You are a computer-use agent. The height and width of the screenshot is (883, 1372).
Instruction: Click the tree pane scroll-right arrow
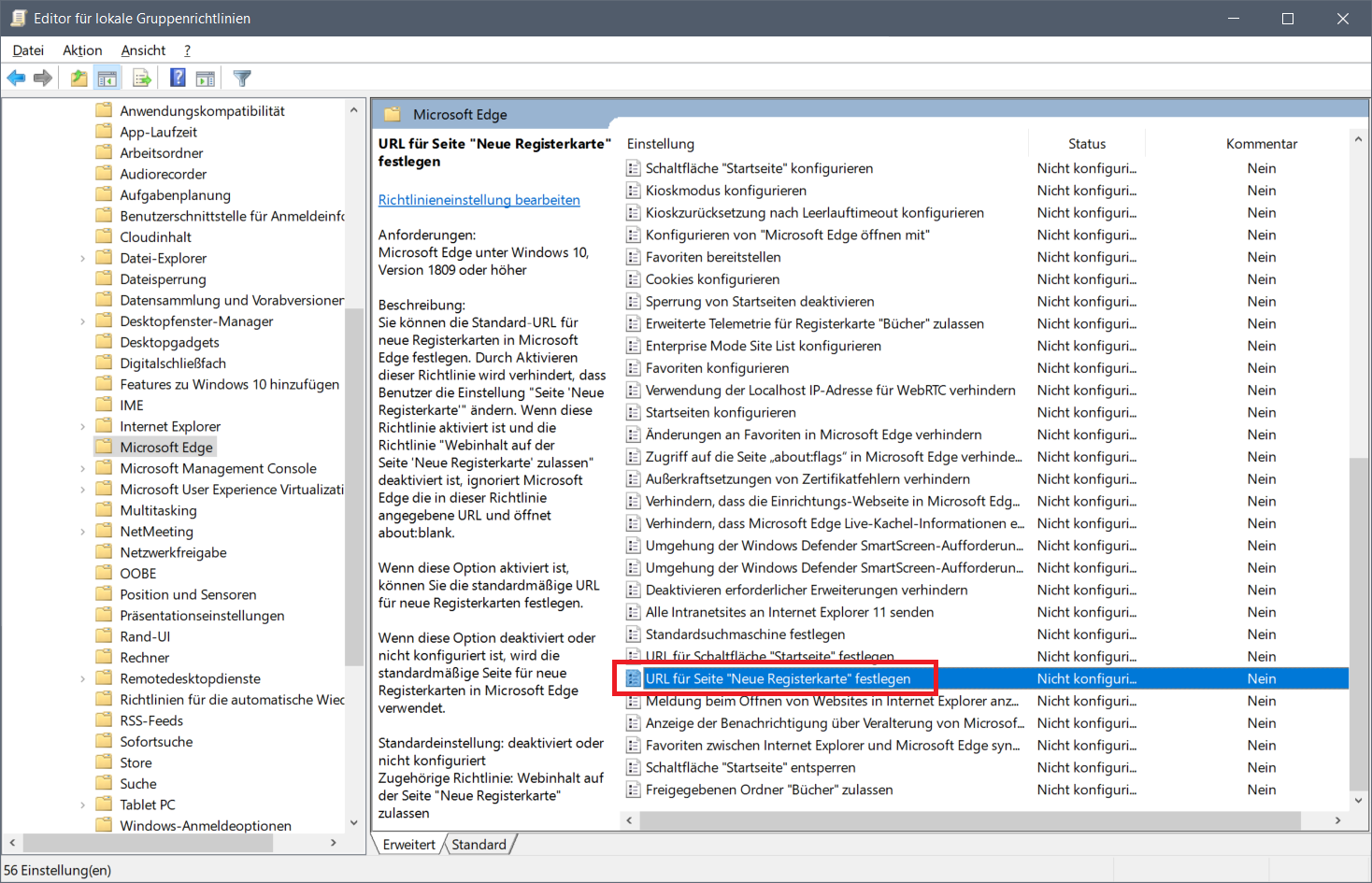point(334,843)
